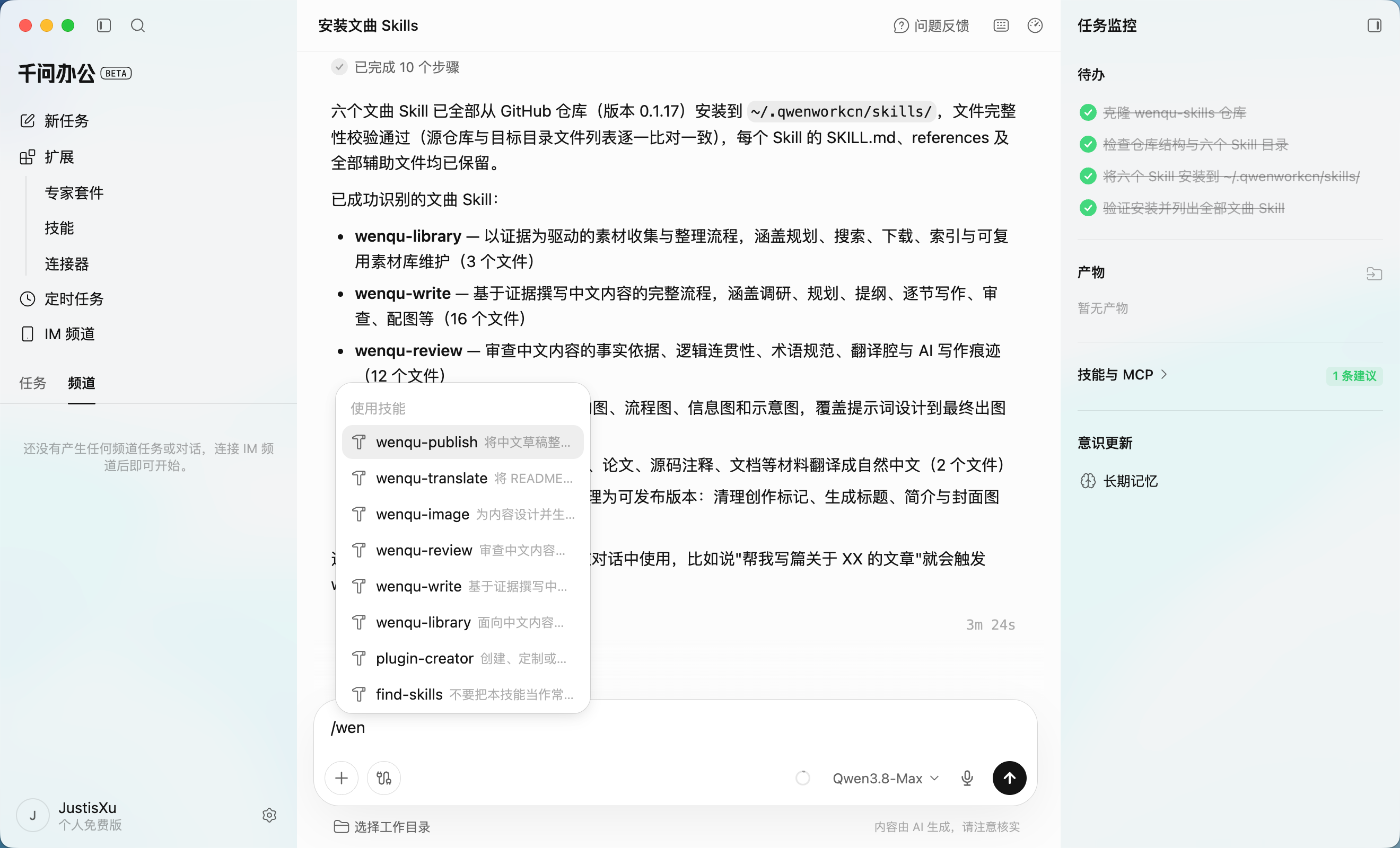The width and height of the screenshot is (1400, 848).
Task: Select wenqu-review skill from popup
Action: click(x=462, y=550)
